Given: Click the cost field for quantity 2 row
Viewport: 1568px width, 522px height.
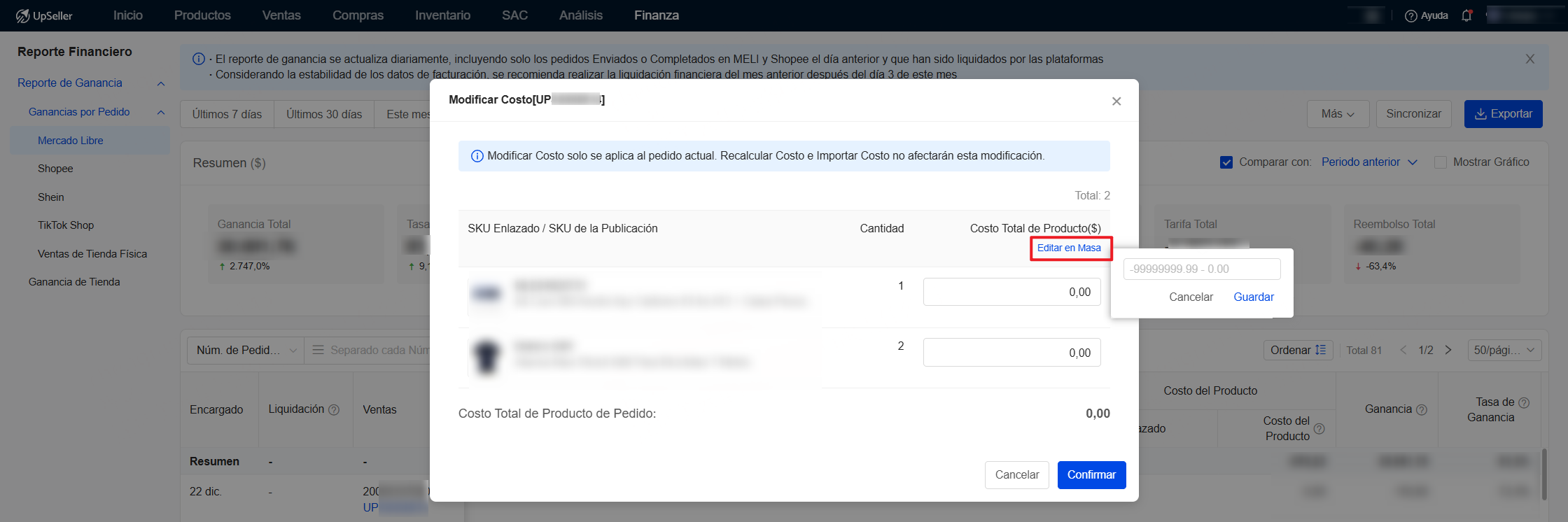Looking at the screenshot, I should point(1011,353).
